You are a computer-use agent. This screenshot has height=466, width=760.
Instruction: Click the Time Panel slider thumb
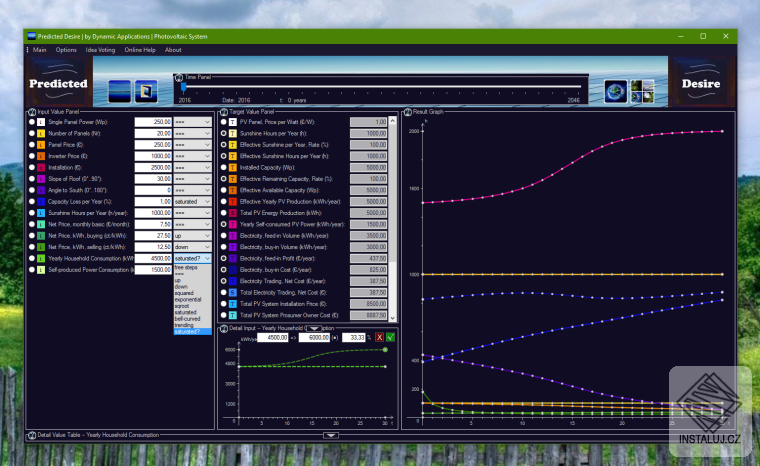click(x=184, y=87)
